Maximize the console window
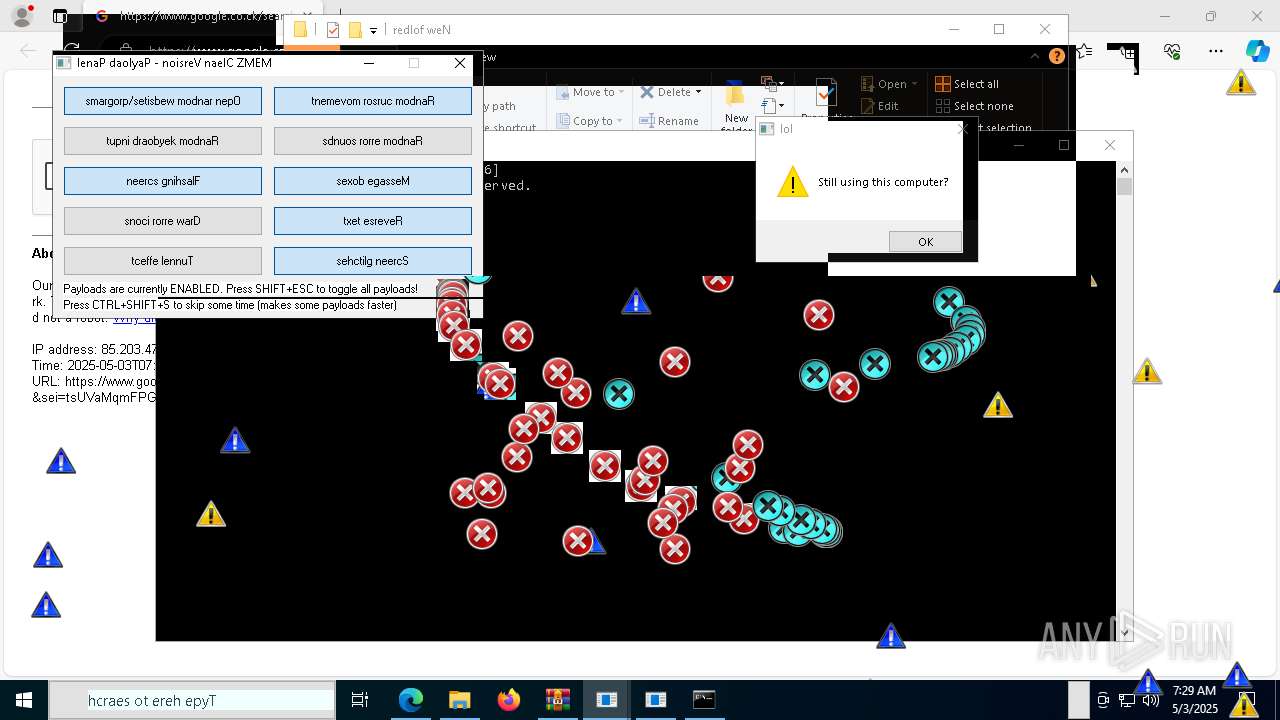The height and width of the screenshot is (720, 1280). pos(1064,145)
